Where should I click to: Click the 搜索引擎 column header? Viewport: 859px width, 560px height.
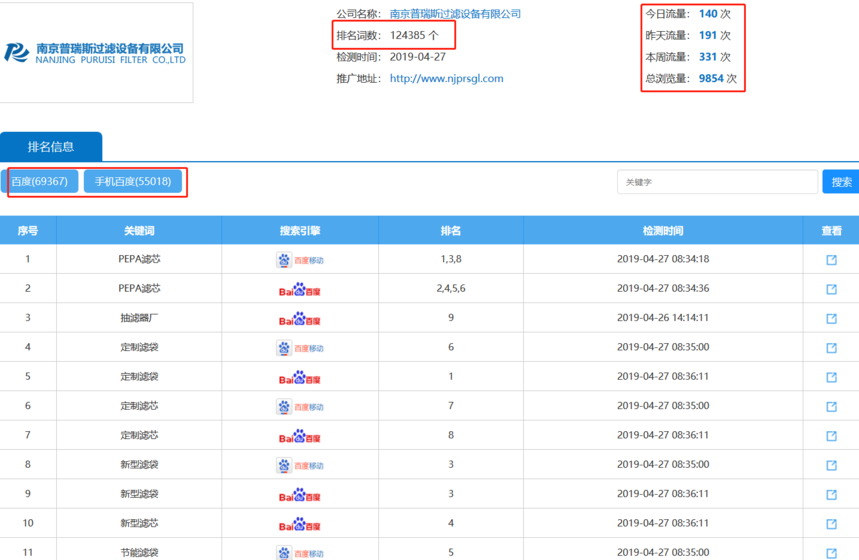[300, 231]
